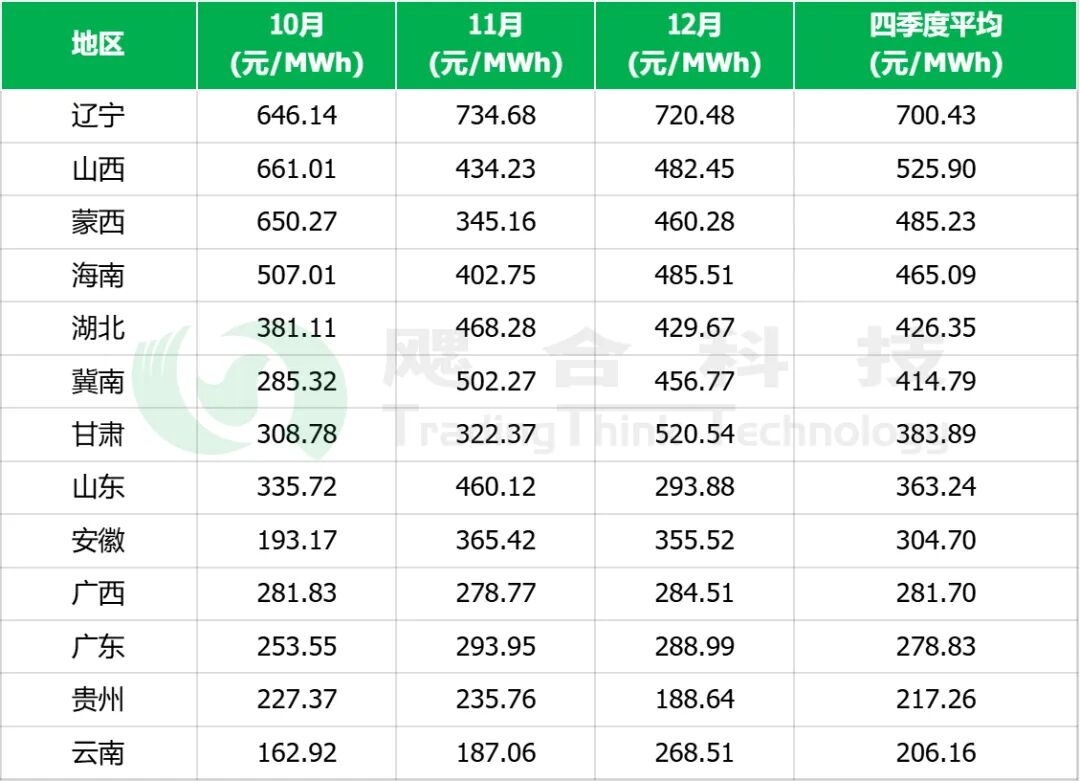Click the 安徽 row label
The image size is (1080, 781).
[98, 540]
